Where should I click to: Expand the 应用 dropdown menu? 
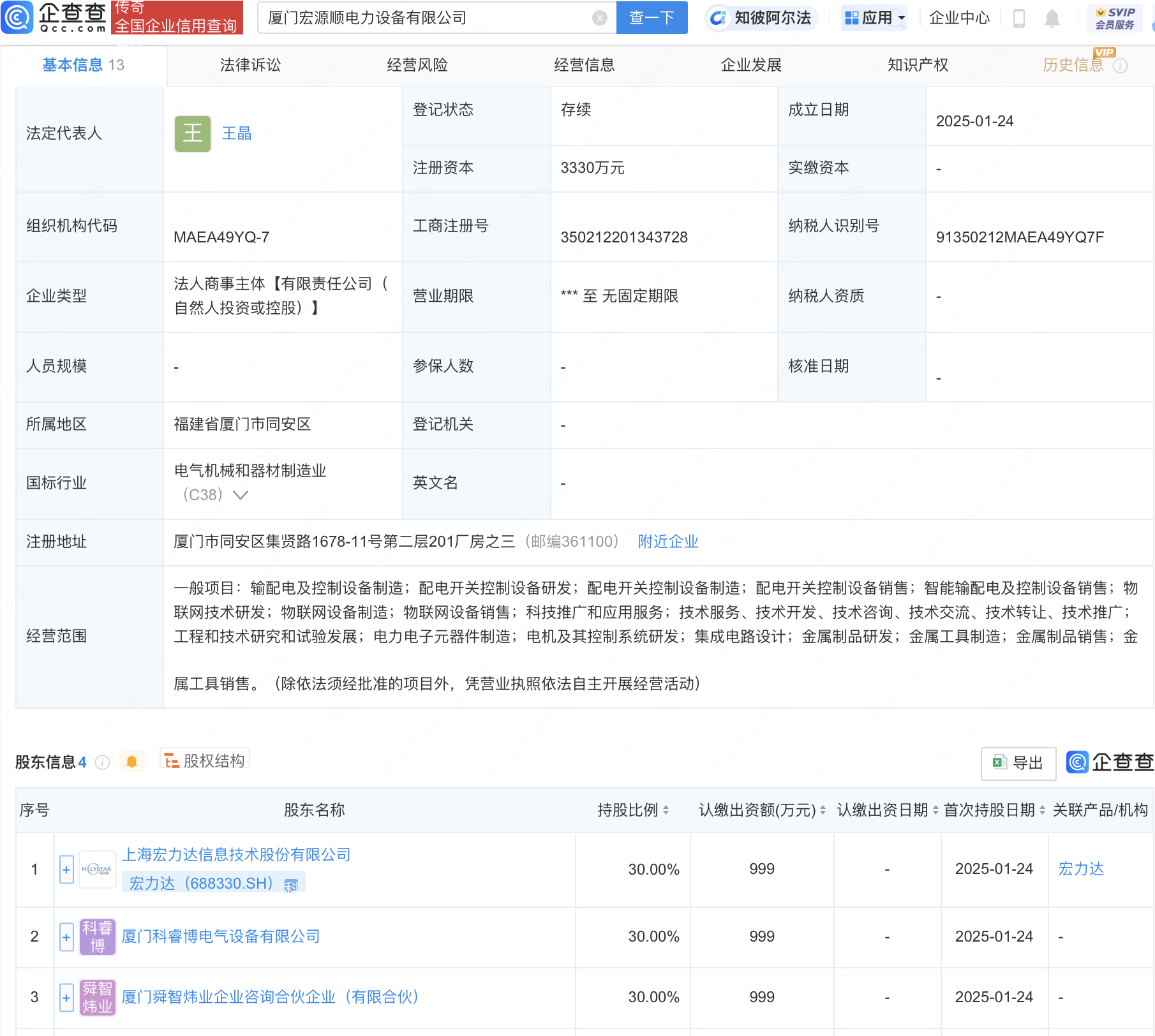tap(874, 18)
